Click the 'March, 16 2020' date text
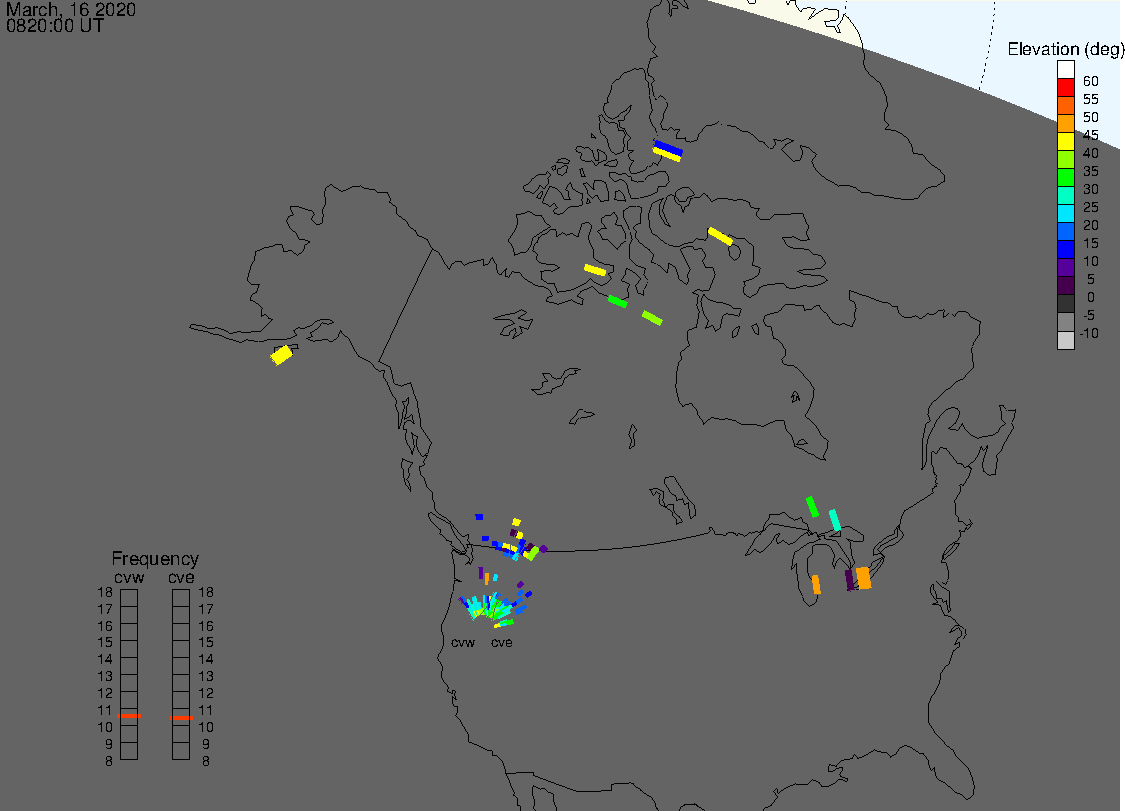 coord(70,9)
